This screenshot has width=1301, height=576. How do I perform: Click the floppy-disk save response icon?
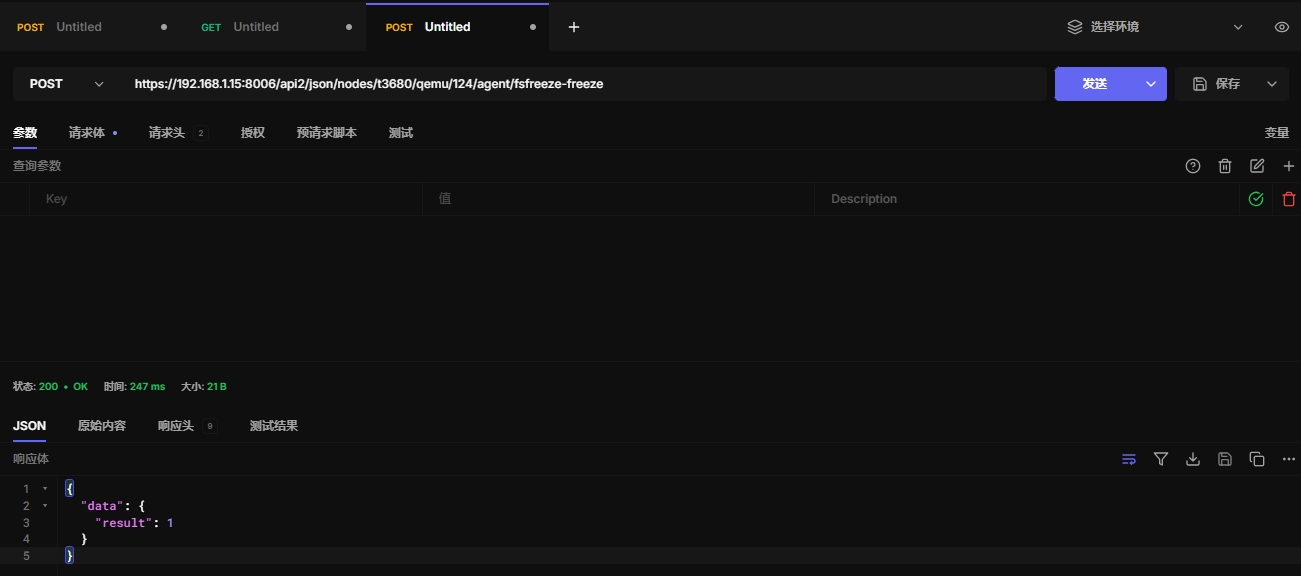coord(1224,459)
